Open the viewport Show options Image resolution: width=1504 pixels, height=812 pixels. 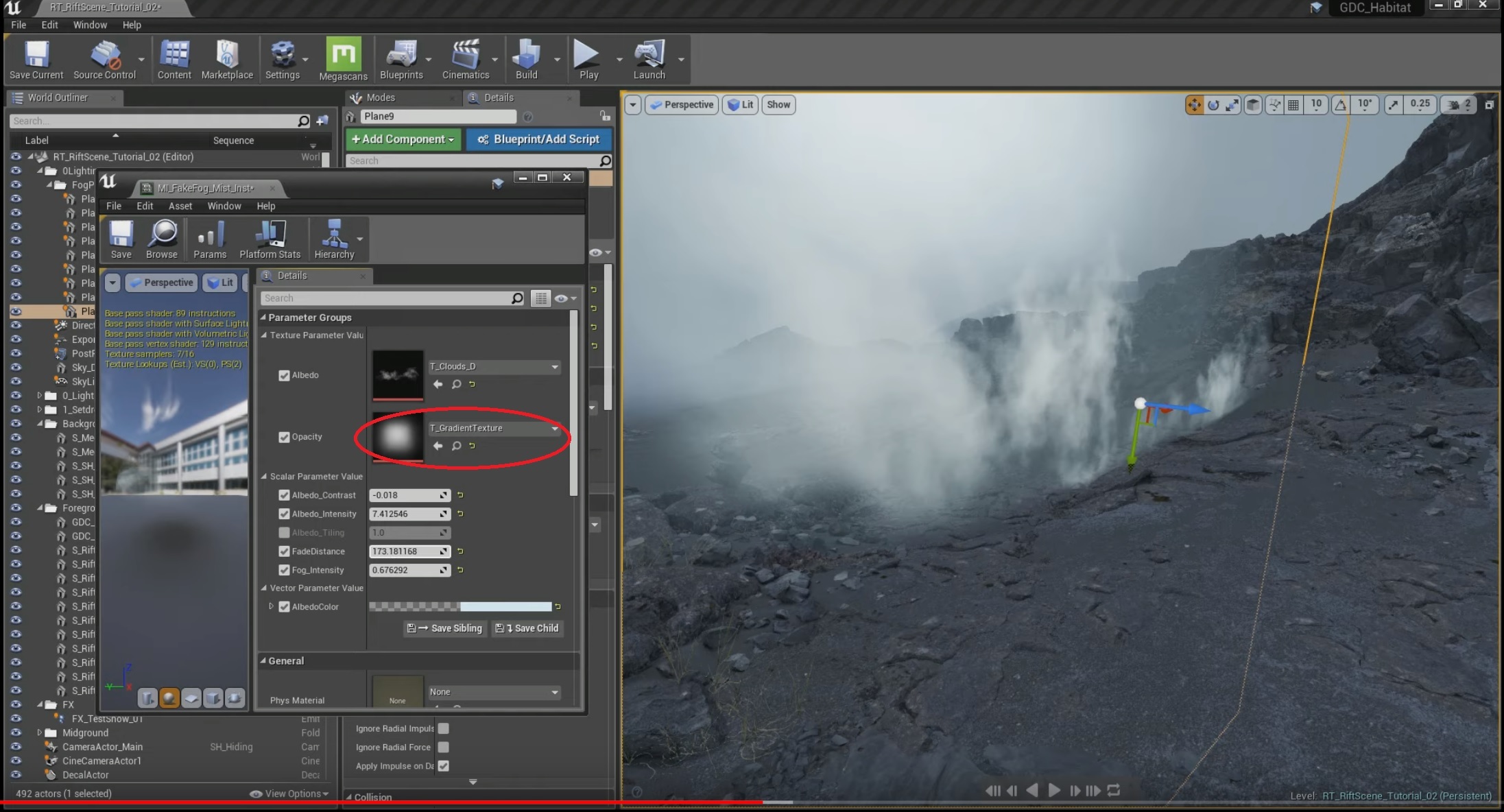point(778,105)
